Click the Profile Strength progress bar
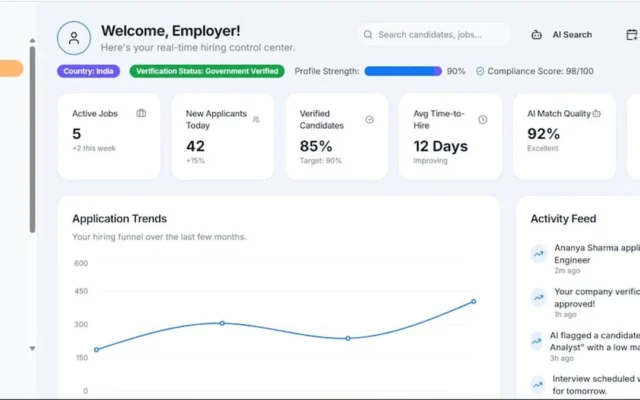 403,71
